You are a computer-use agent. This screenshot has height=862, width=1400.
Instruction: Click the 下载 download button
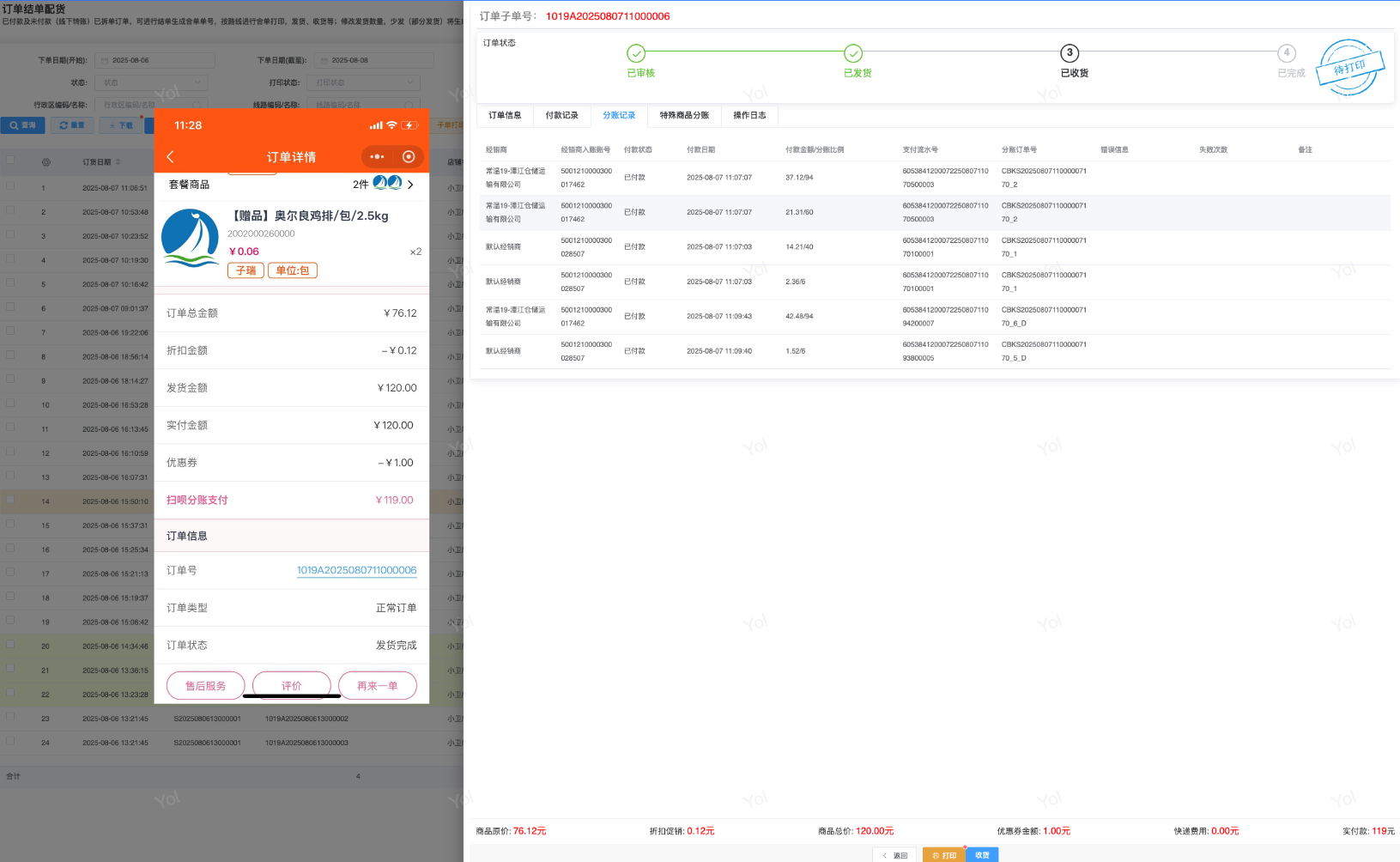point(121,125)
